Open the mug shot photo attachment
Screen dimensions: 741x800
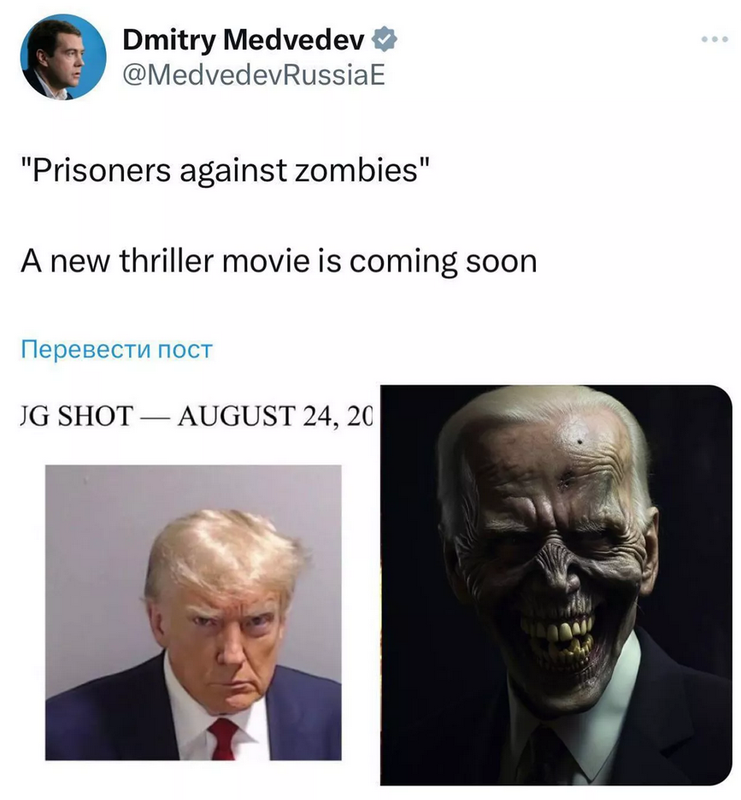193,612
